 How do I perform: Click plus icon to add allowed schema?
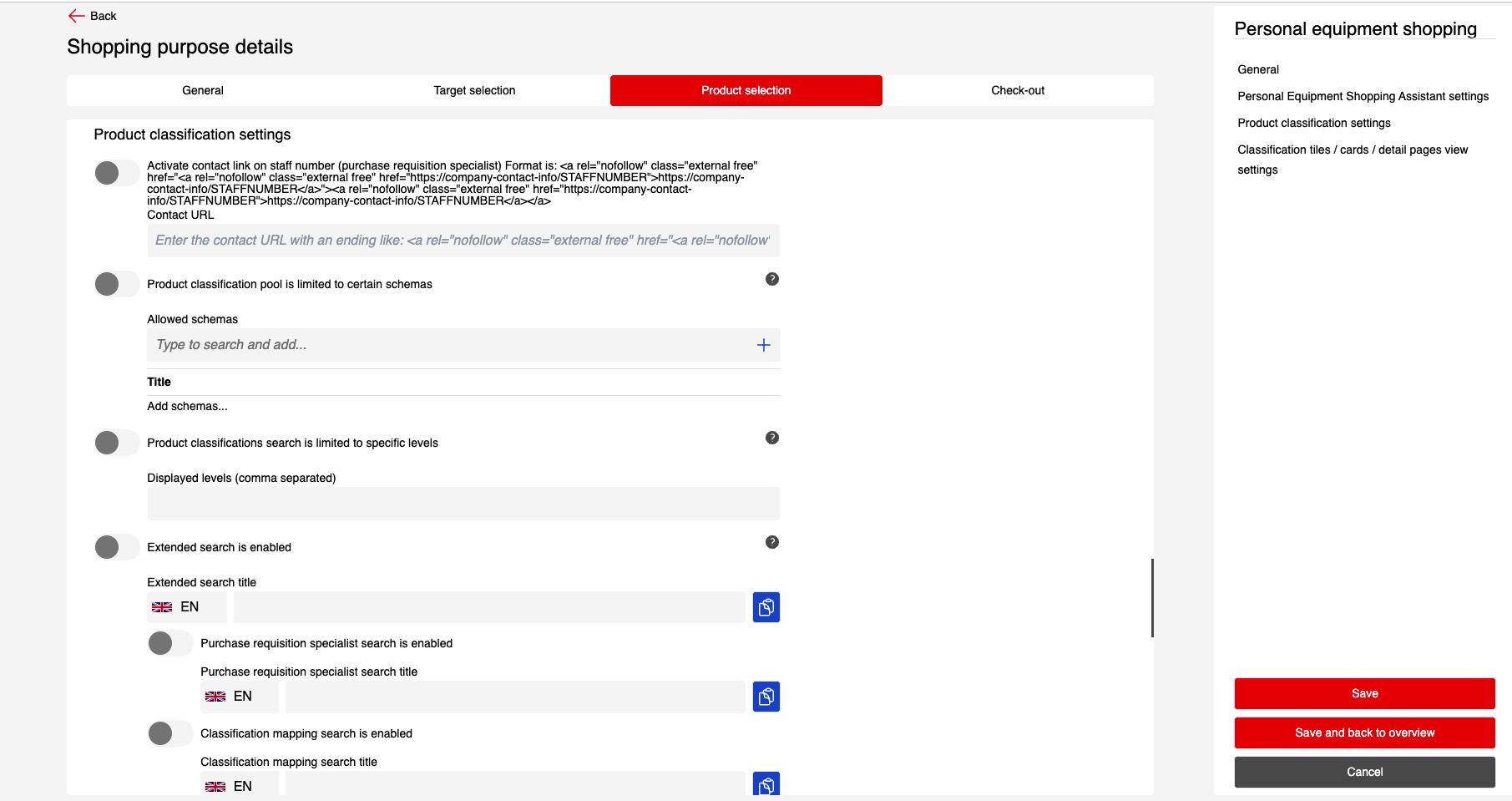coord(763,345)
